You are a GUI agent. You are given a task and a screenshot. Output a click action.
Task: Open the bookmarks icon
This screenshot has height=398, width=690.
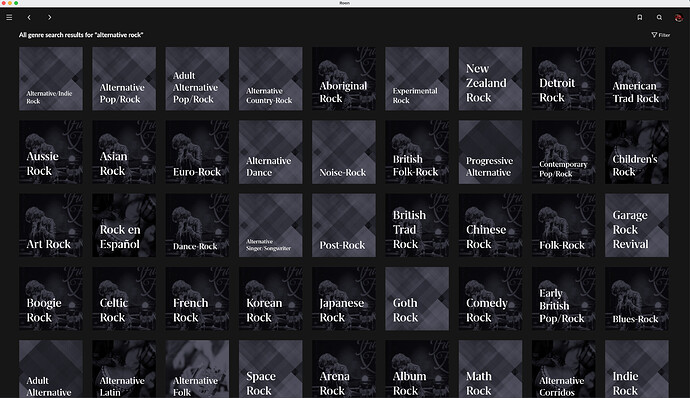coord(640,18)
